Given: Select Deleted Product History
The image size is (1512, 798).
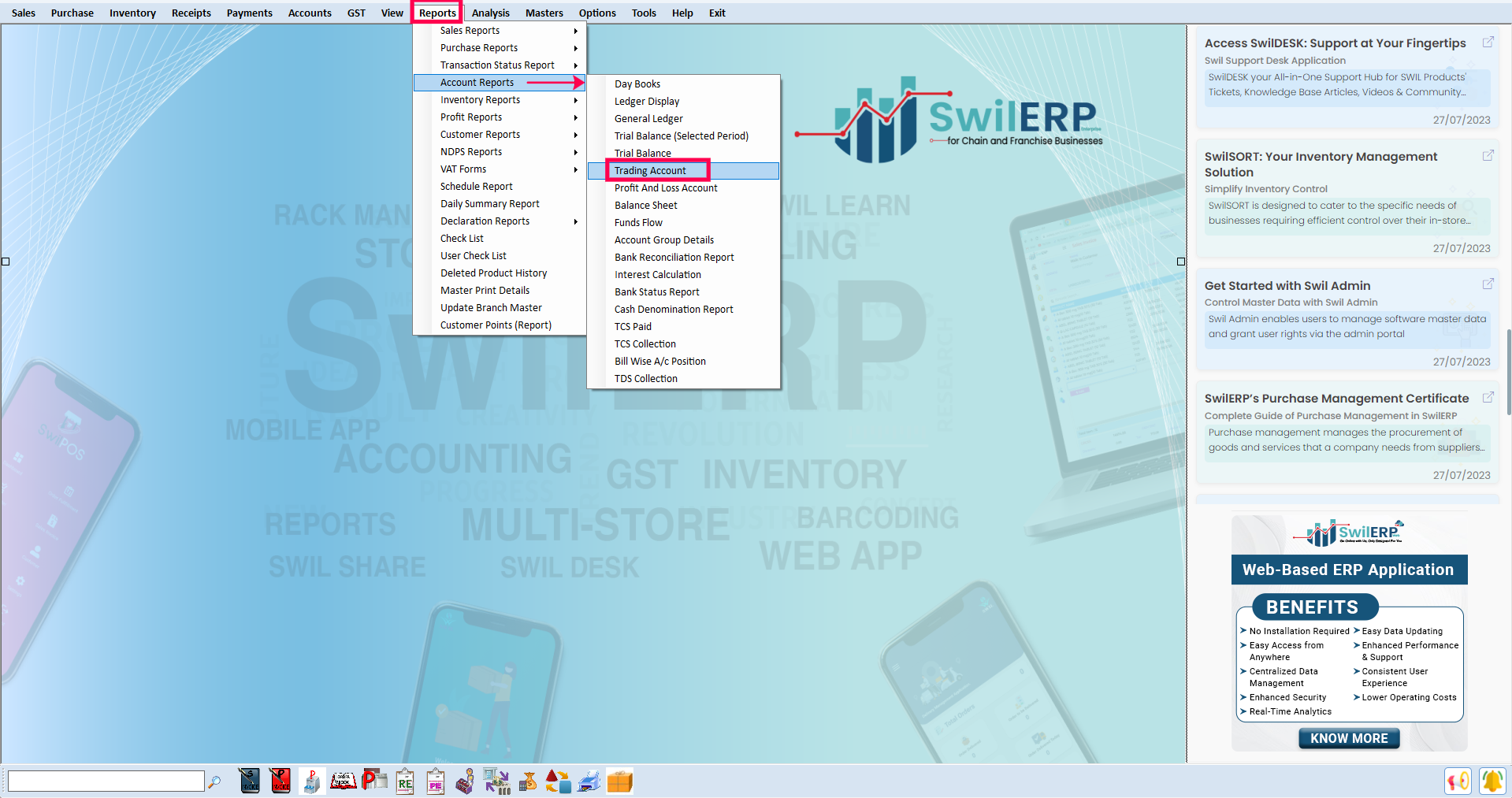Looking at the screenshot, I should tap(500, 273).
